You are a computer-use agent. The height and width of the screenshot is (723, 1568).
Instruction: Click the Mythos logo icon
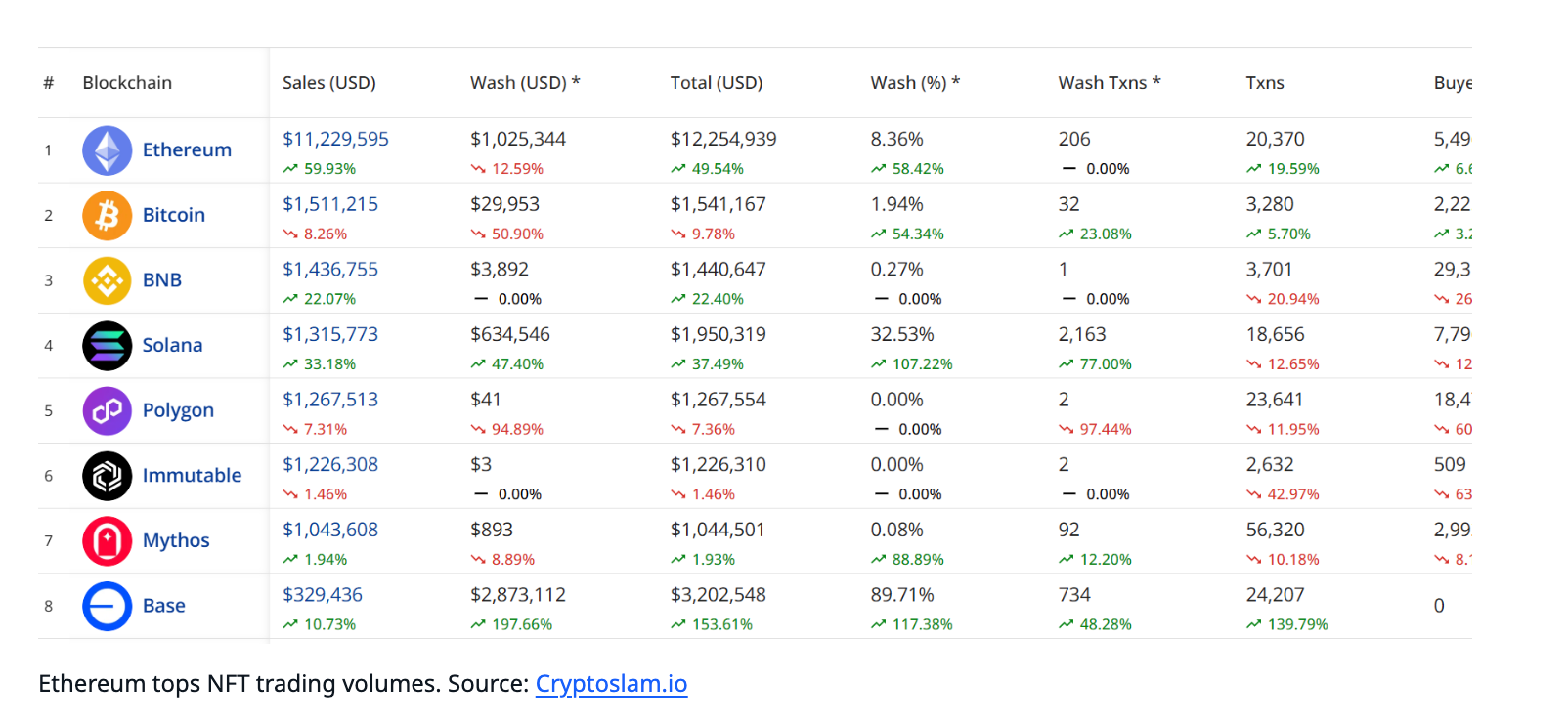pos(108,541)
